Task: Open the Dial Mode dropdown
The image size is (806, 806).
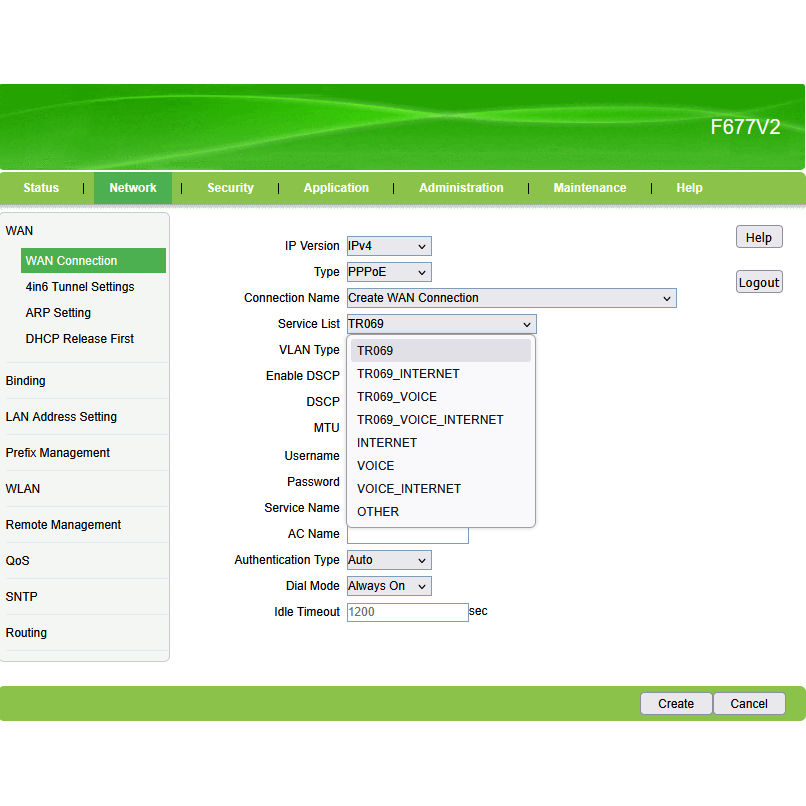Action: tap(389, 586)
